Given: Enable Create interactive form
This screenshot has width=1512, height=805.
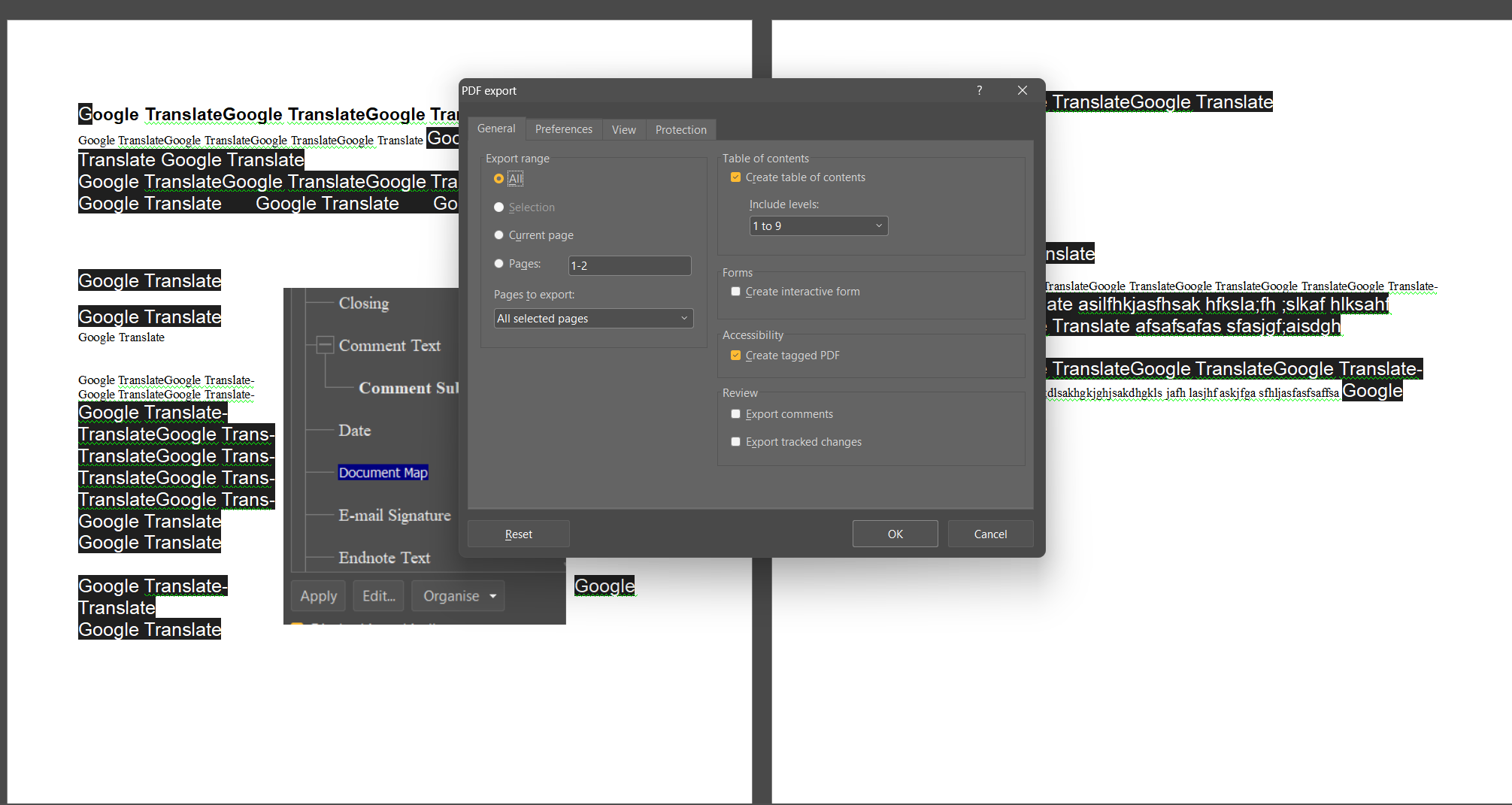Looking at the screenshot, I should click(795, 292).
